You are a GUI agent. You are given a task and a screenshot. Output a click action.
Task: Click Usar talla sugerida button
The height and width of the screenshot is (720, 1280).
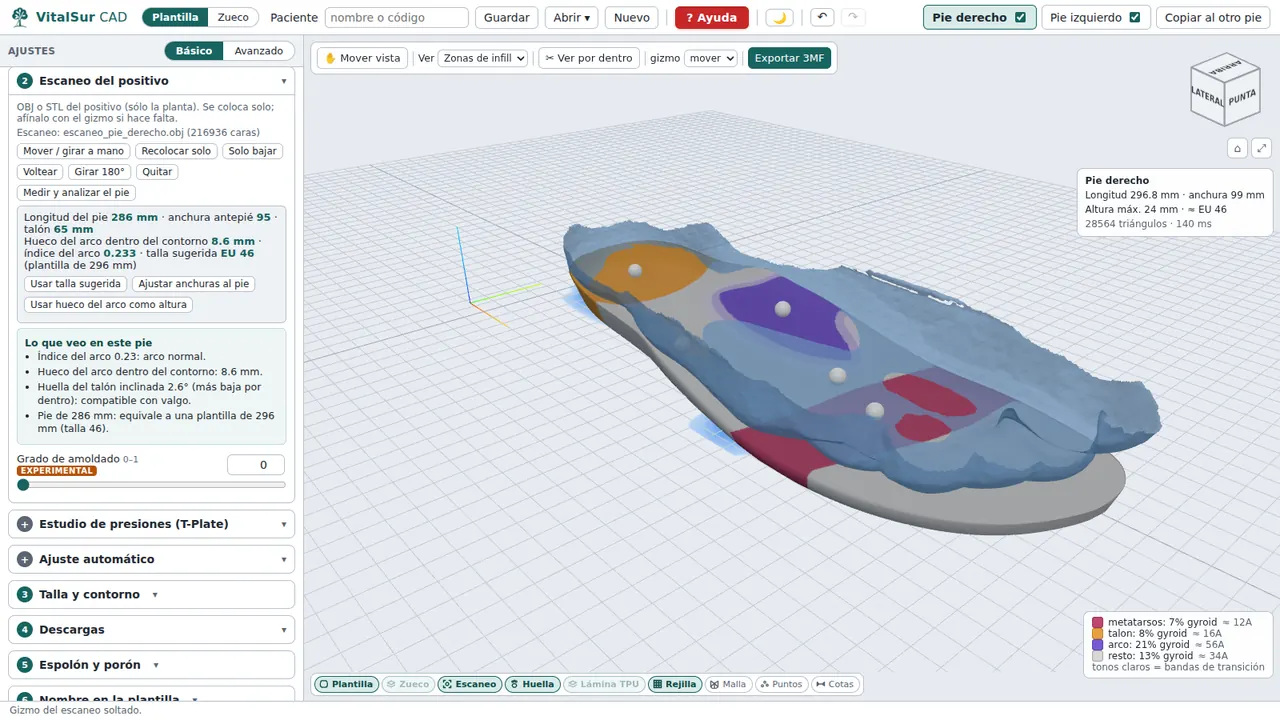[x=75, y=284]
